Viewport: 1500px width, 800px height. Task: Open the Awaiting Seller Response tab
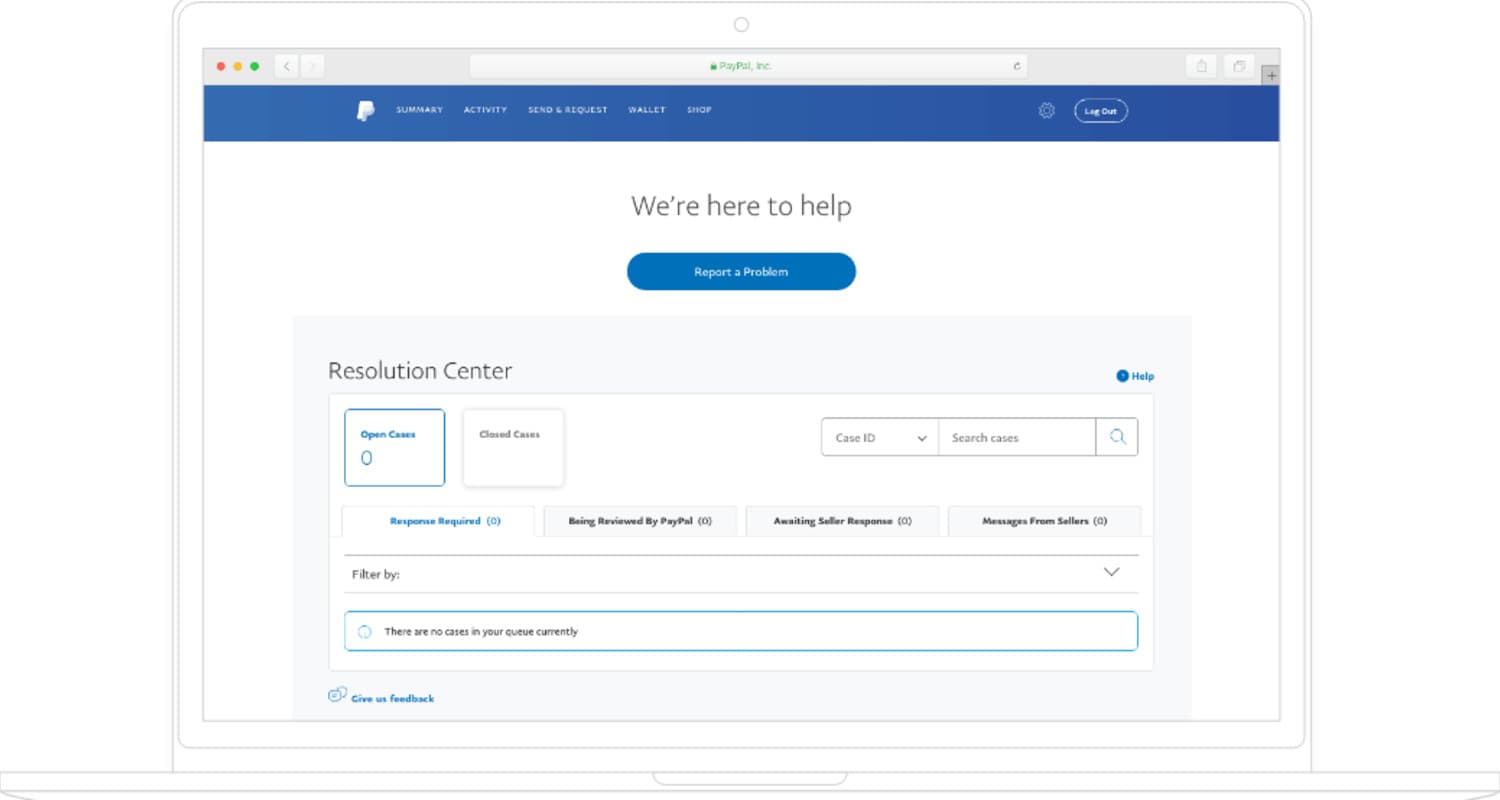(842, 521)
